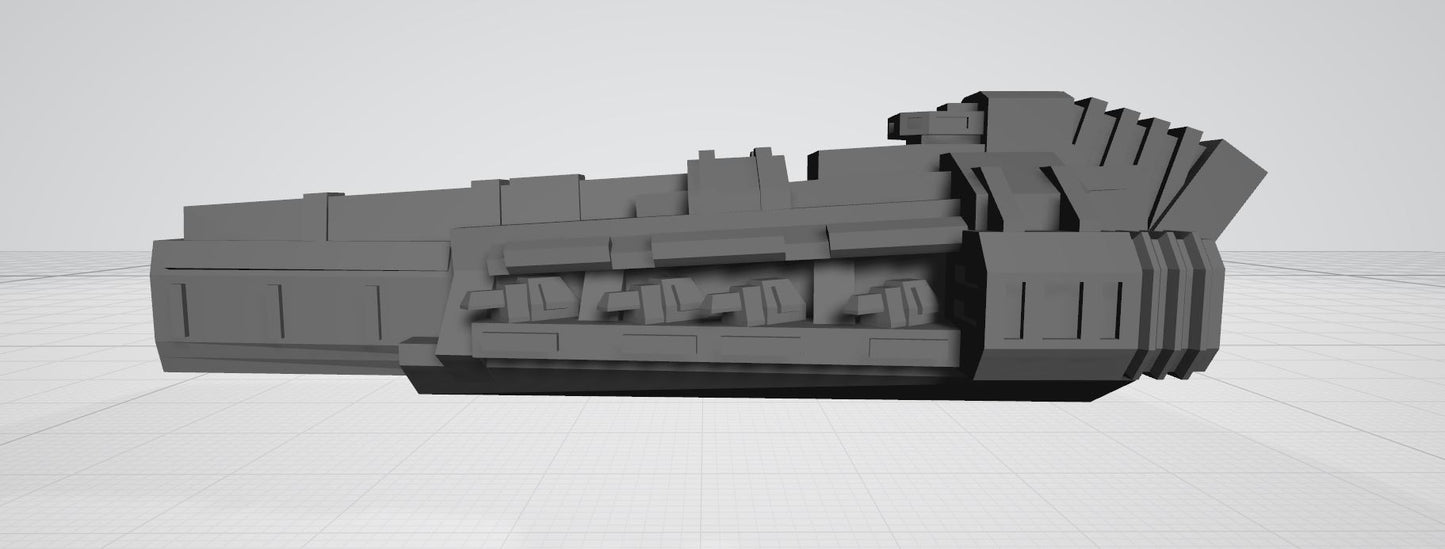Click the long ledge below the side turrets
Screen dimensions: 1445x549
tap(700, 345)
